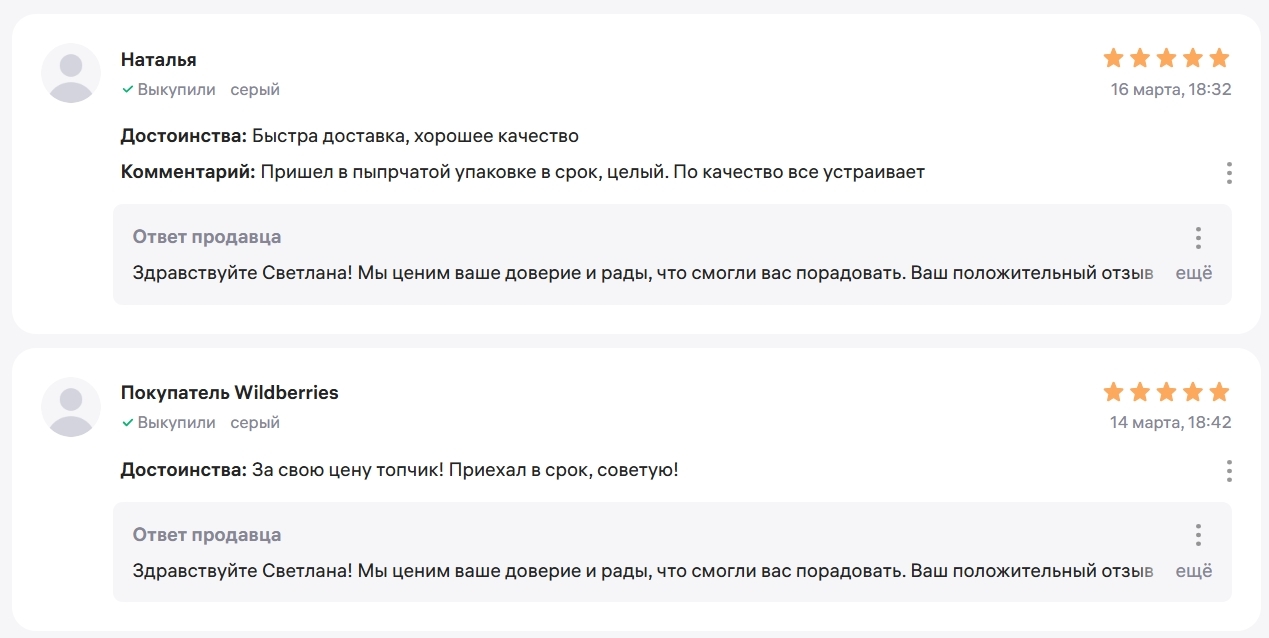
Task: Open three-dot menu on Наталья's review comment
Action: (x=1229, y=173)
